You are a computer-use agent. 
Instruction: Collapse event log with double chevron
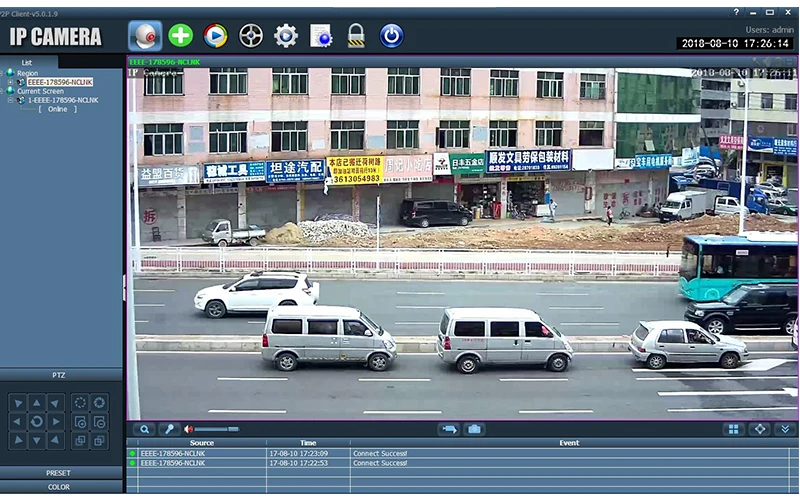coord(785,429)
